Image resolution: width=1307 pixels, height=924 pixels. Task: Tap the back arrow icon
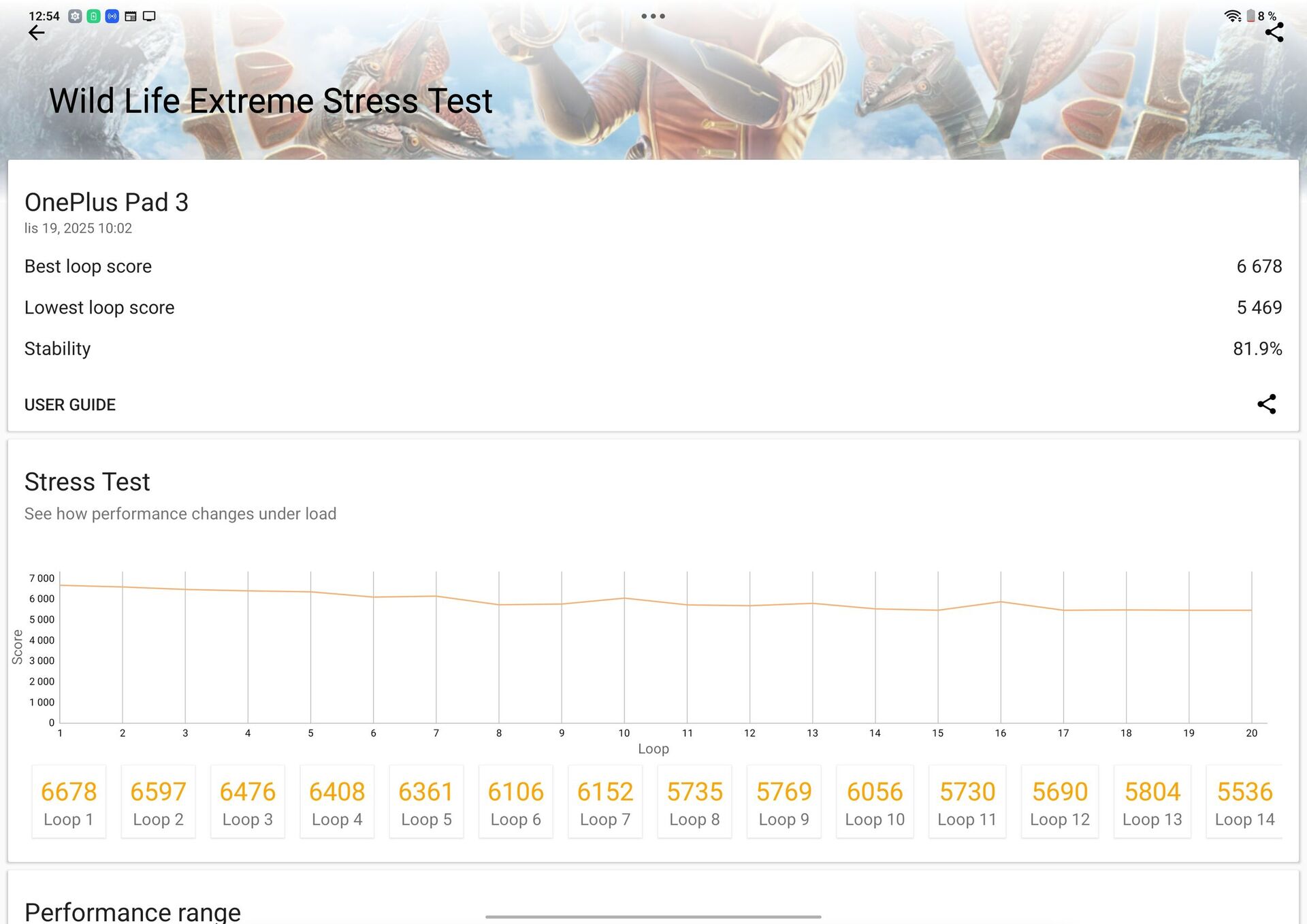tap(37, 33)
